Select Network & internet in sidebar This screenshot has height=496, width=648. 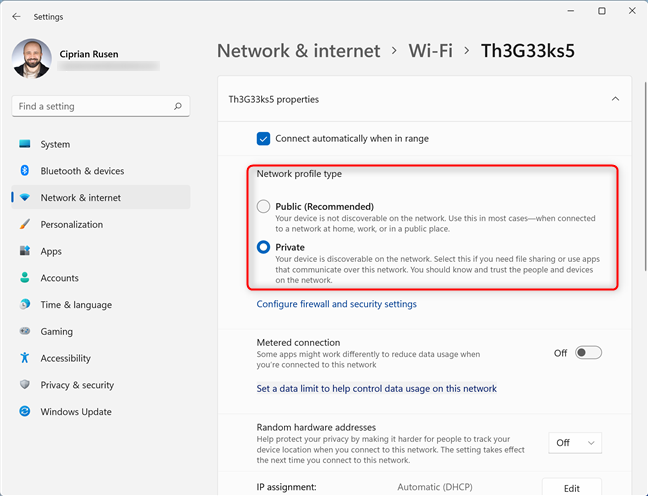pos(101,197)
